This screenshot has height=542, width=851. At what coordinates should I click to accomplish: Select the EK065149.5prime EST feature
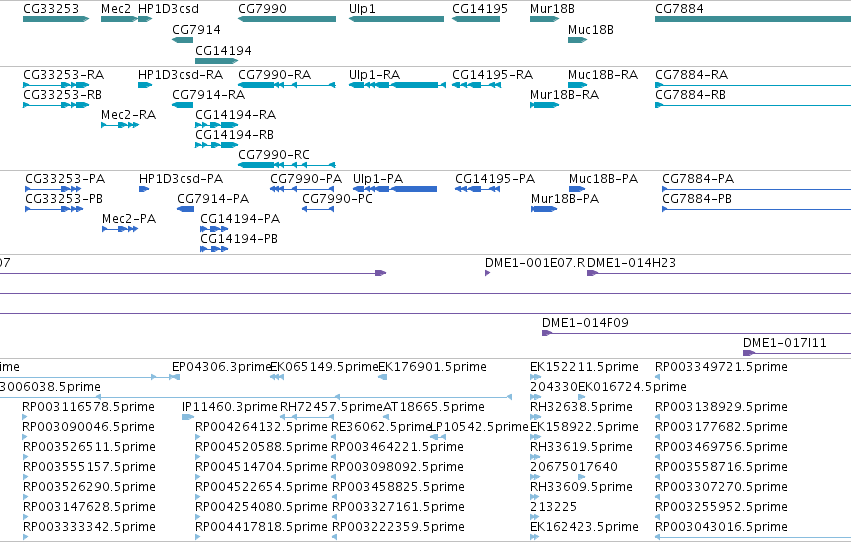[x=277, y=377]
